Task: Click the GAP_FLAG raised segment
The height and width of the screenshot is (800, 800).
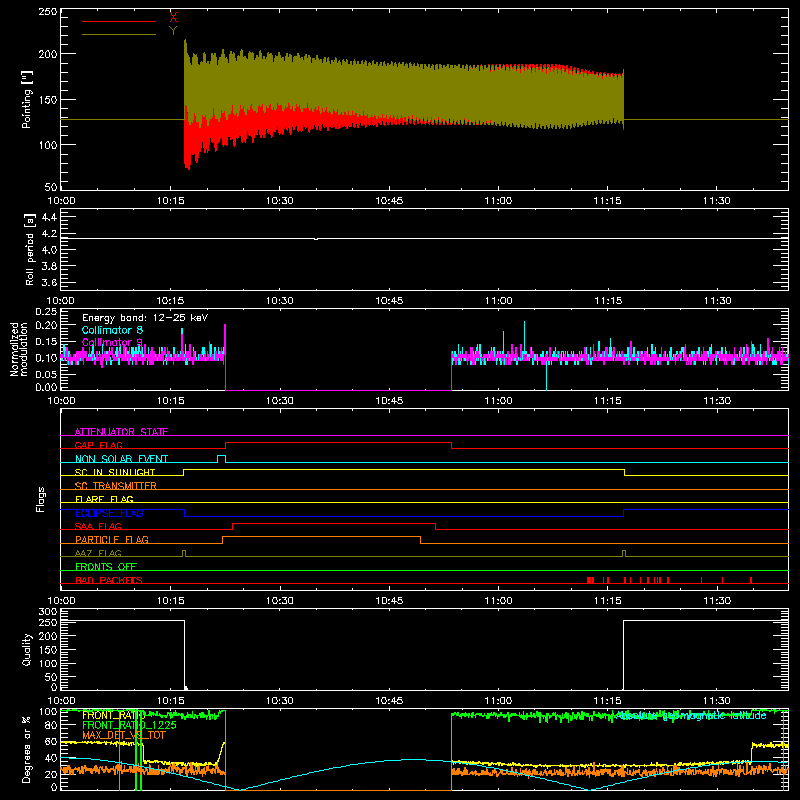Action: (338, 443)
